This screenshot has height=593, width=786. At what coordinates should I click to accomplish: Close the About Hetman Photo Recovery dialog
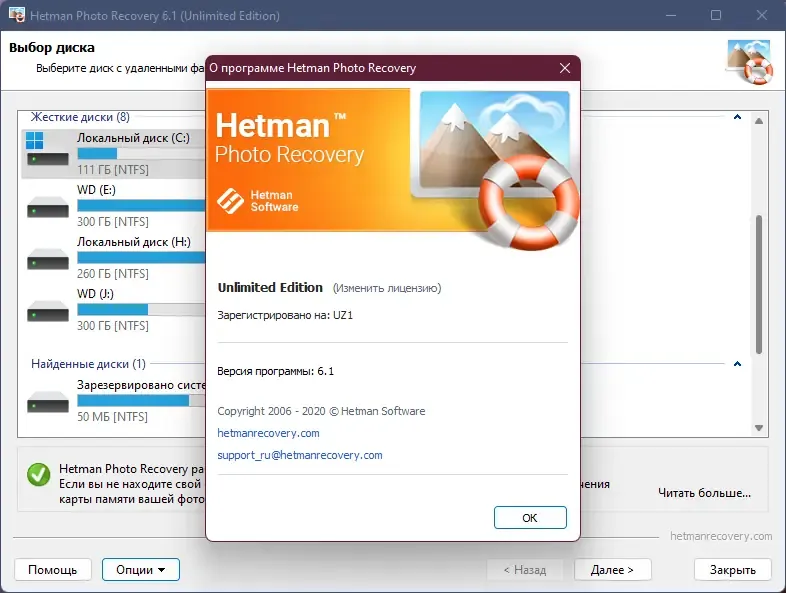click(565, 68)
